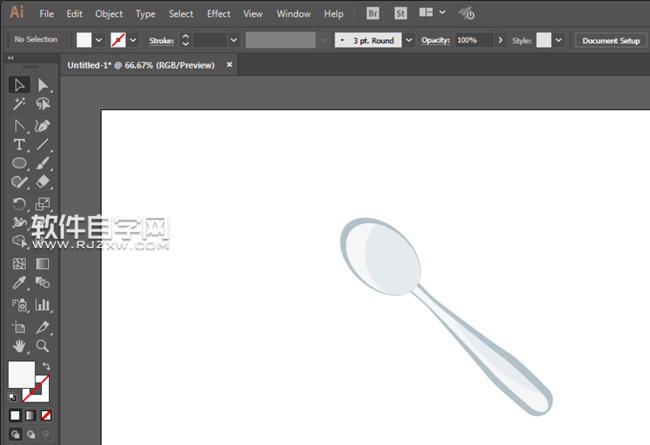The height and width of the screenshot is (445, 650).
Task: Select the Zoom tool
Action: pos(43,346)
